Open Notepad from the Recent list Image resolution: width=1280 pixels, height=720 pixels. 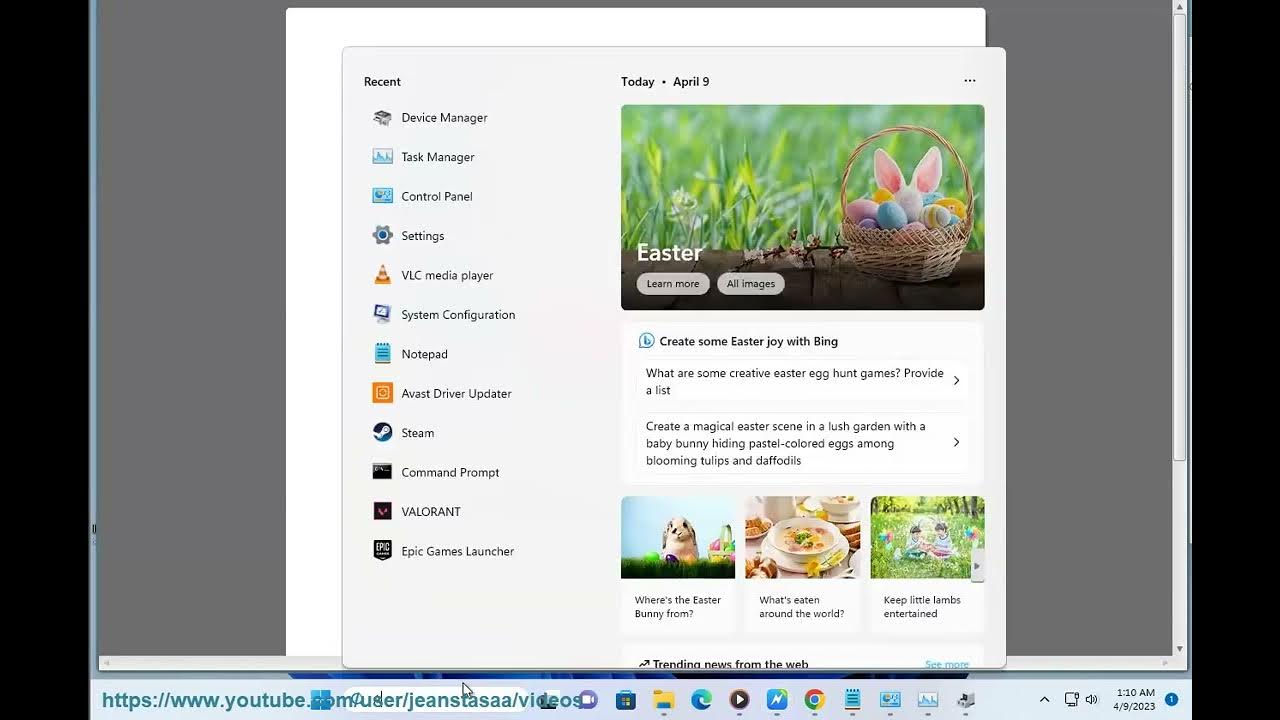[411, 354]
